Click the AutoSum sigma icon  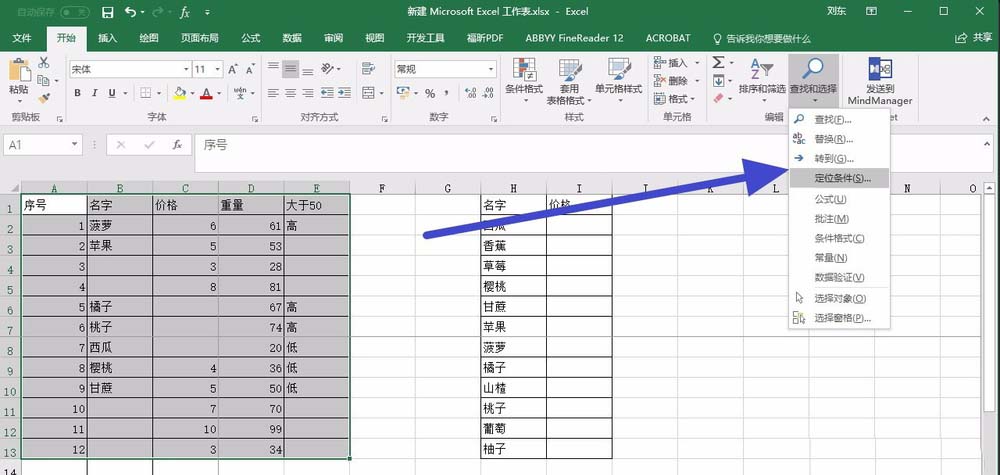click(x=719, y=62)
